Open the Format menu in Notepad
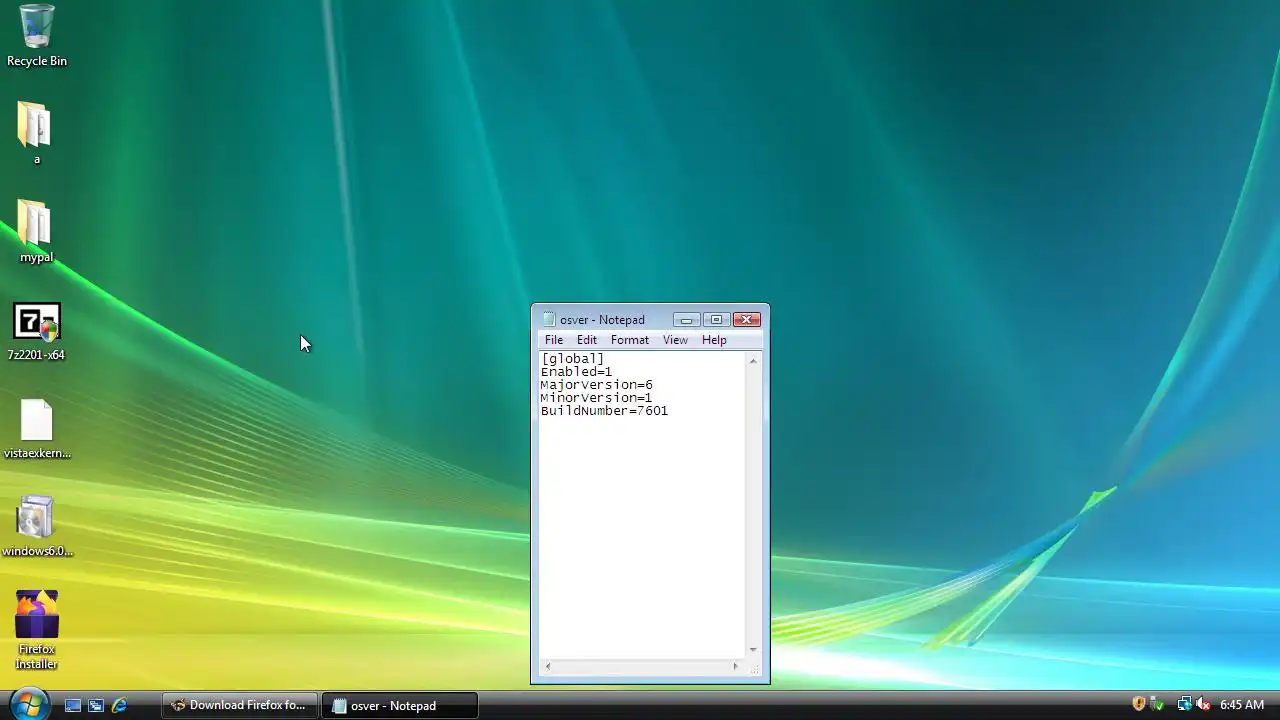 tap(630, 340)
